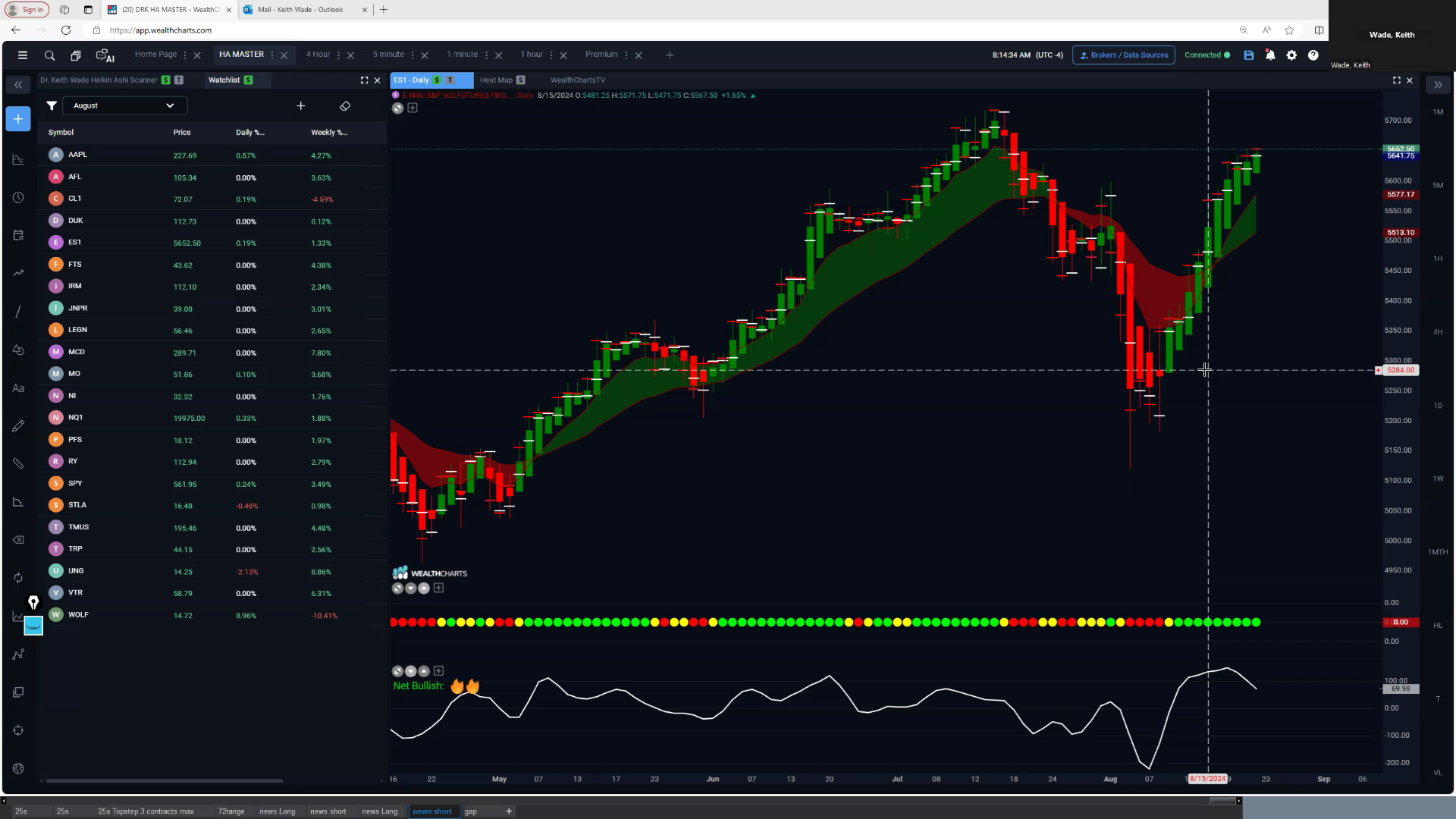The image size is (1456, 819).
Task: Open the Heat Map panel tab
Action: (x=496, y=80)
